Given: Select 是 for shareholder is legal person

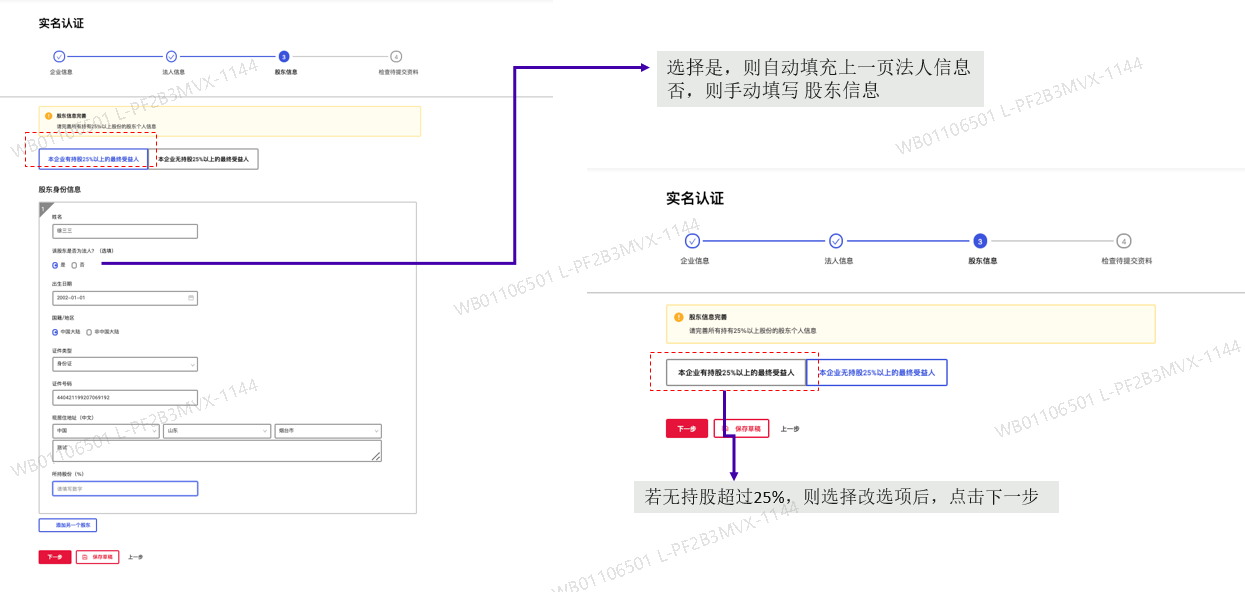Looking at the screenshot, I should [55, 265].
